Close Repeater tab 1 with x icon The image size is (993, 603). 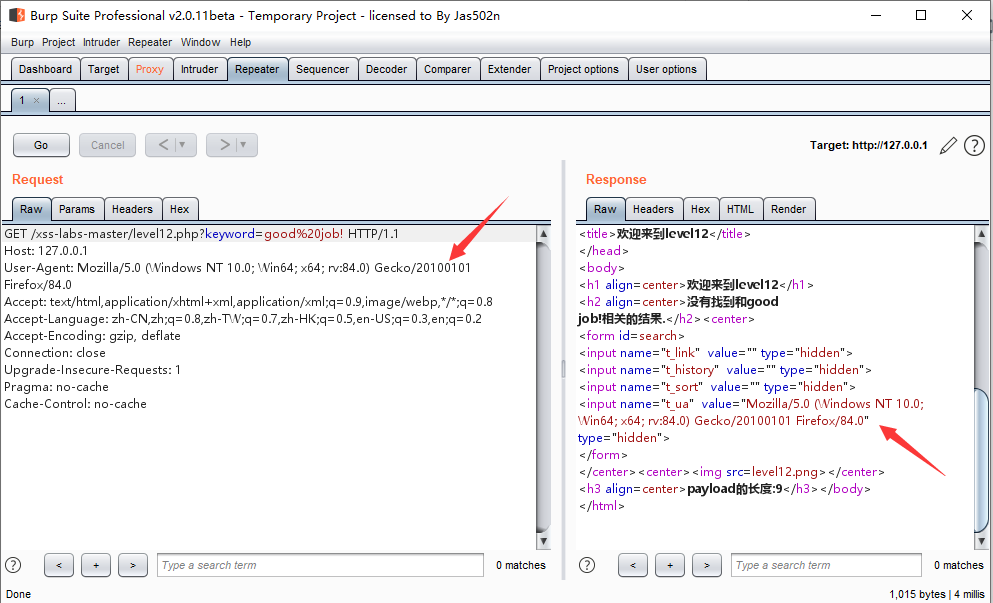tap(36, 100)
